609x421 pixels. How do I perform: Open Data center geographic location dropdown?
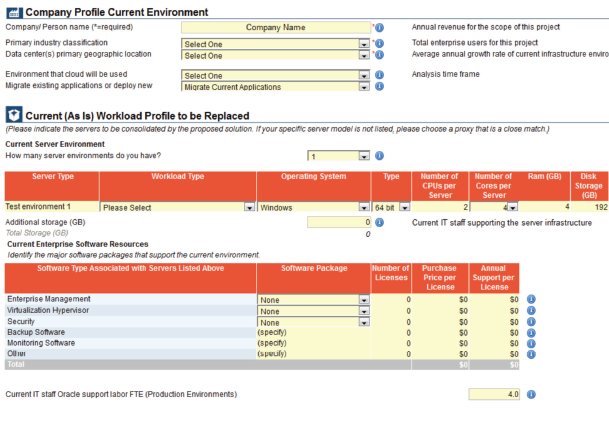(275, 55)
